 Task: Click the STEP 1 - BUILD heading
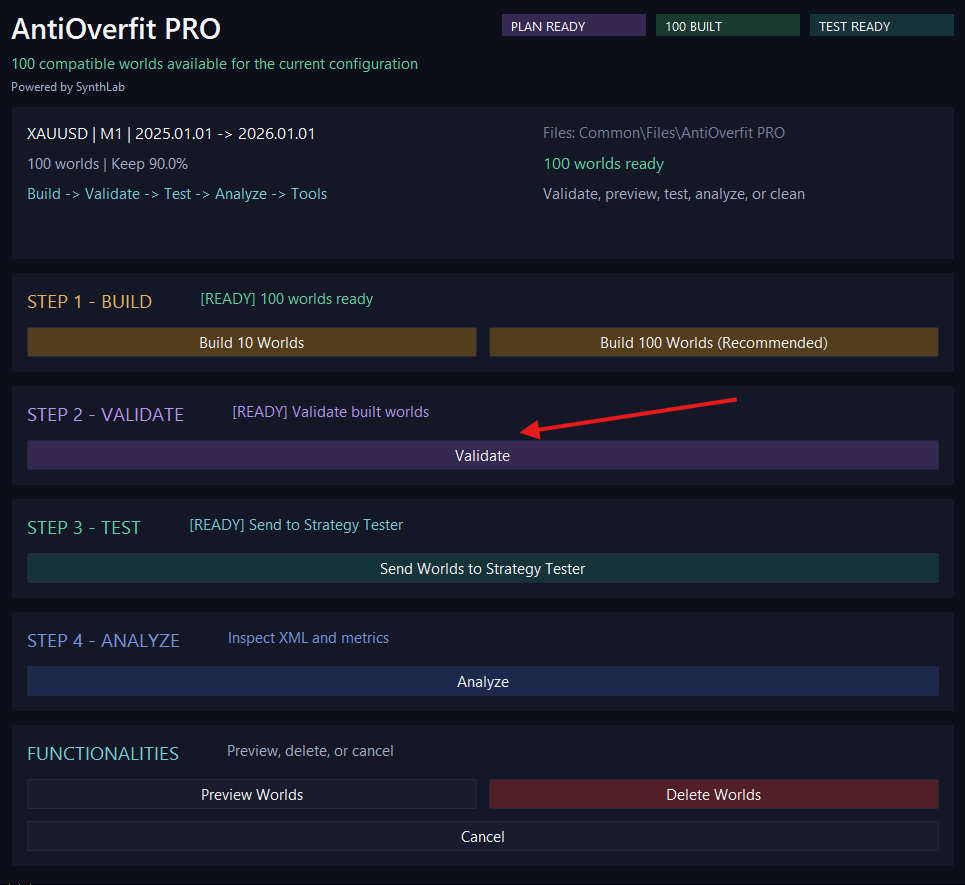[x=89, y=302]
